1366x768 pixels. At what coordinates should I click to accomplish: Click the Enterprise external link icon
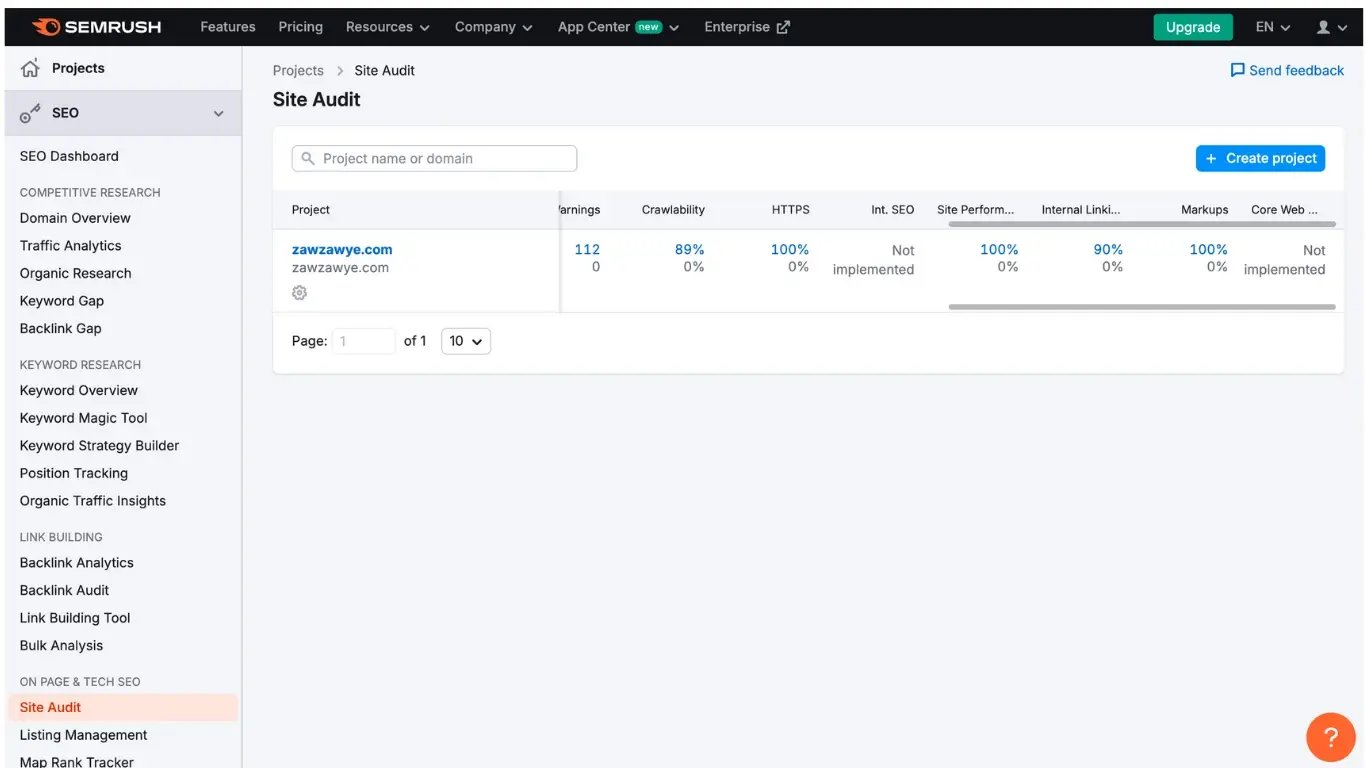tap(783, 27)
